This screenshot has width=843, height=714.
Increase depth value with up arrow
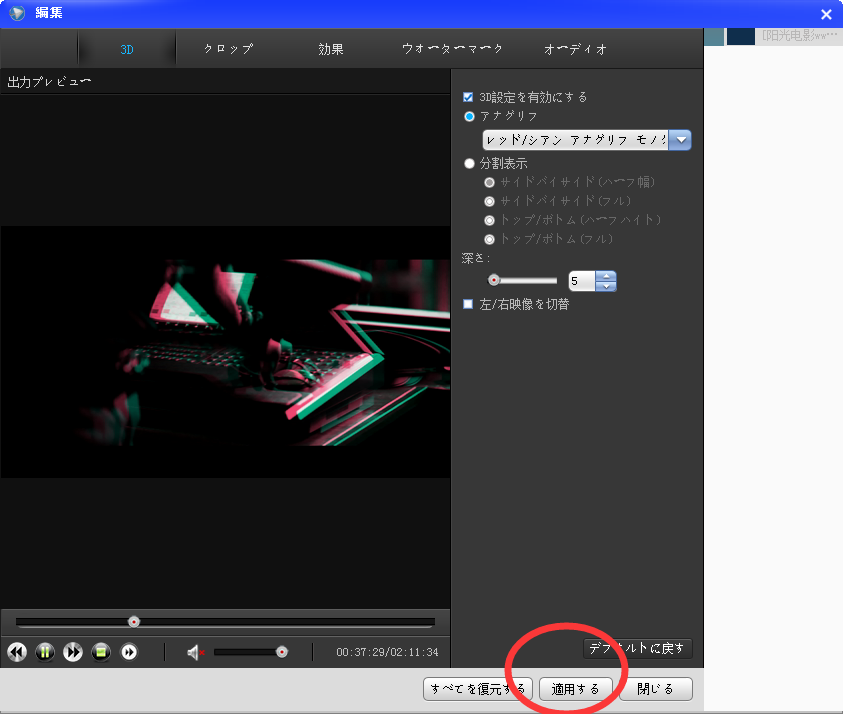[x=606, y=276]
